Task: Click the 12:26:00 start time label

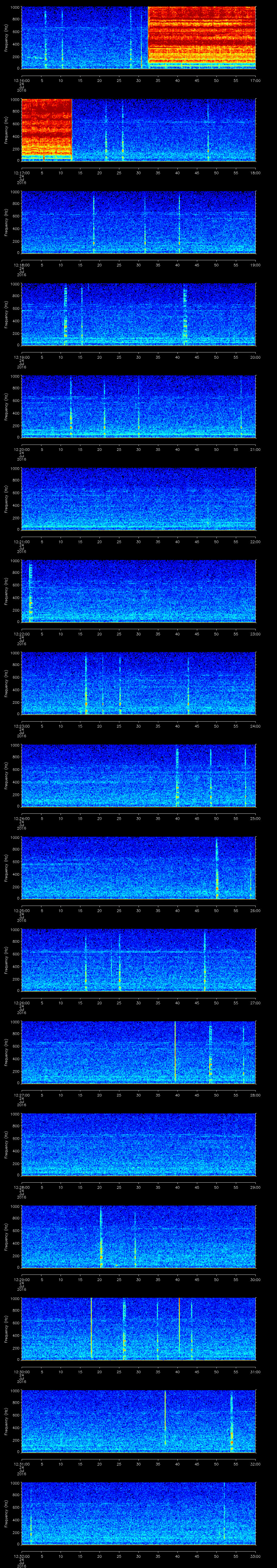Action: click(x=21, y=1003)
